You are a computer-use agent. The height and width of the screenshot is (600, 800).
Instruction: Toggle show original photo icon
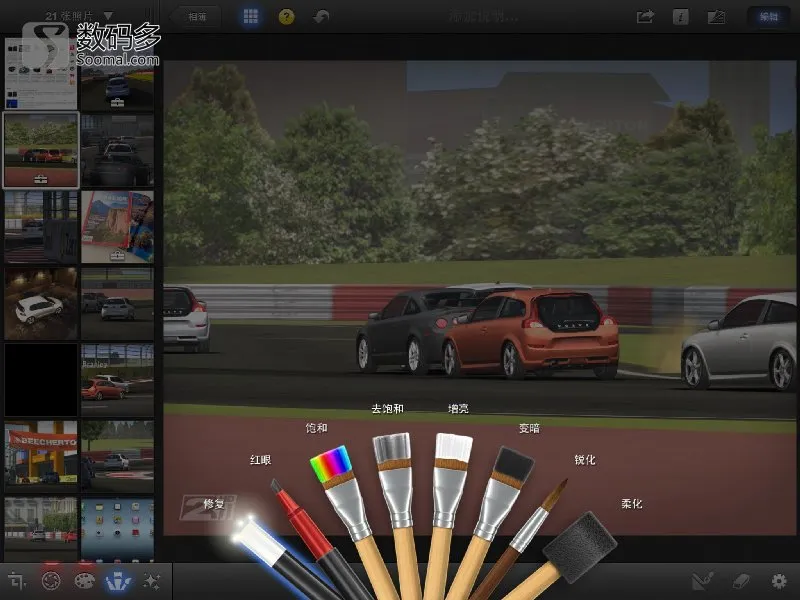tap(716, 17)
